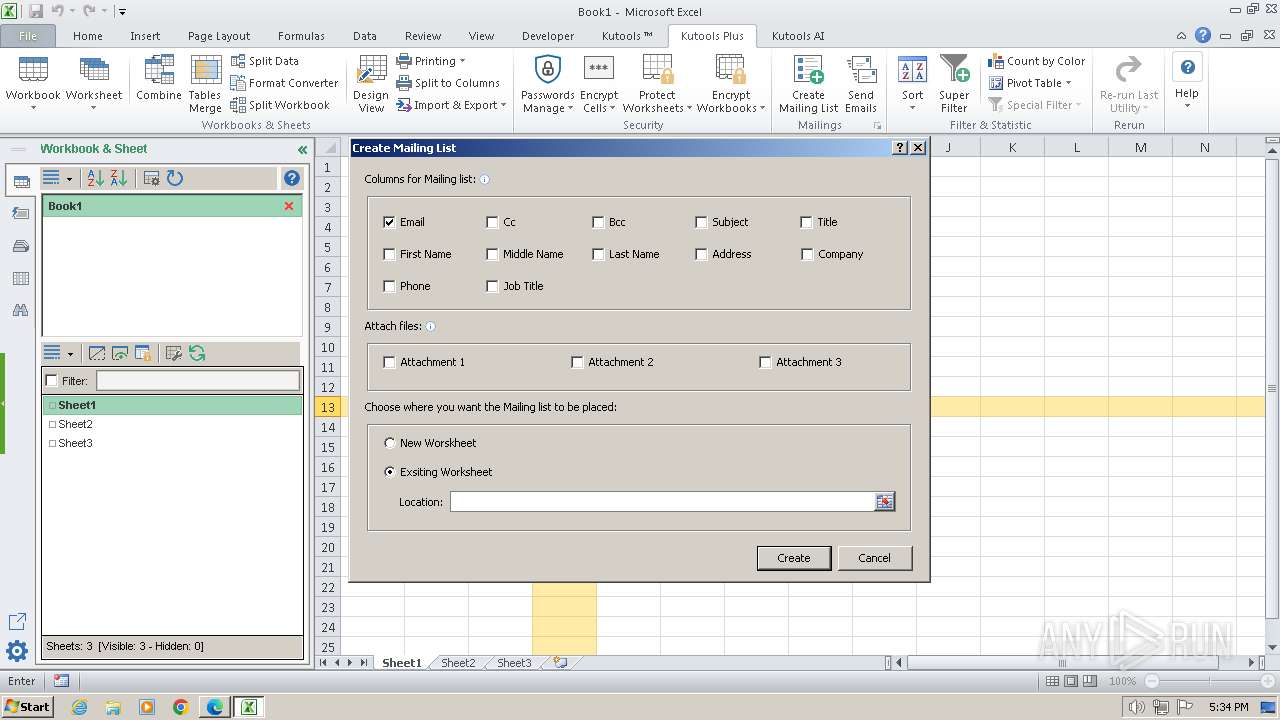Image resolution: width=1280 pixels, height=720 pixels.
Task: Switch to the Home ribbon tab
Action: click(x=88, y=36)
